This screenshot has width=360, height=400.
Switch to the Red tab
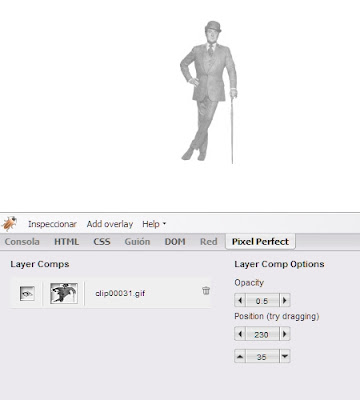point(209,242)
